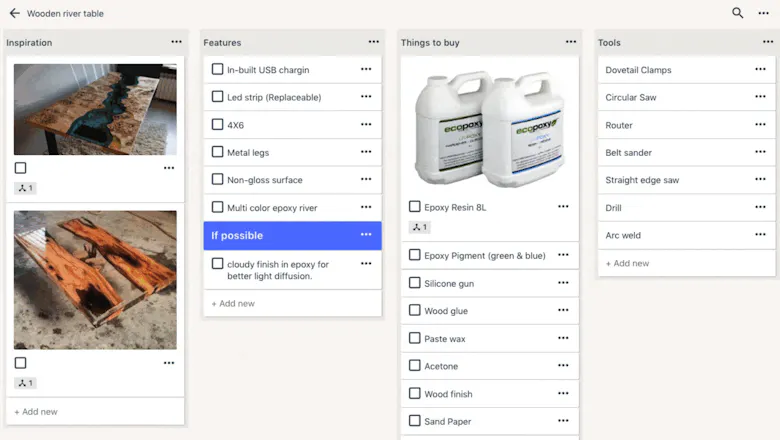Open options for Circular Saw item
Viewport: 780px width, 440px height.
point(760,96)
